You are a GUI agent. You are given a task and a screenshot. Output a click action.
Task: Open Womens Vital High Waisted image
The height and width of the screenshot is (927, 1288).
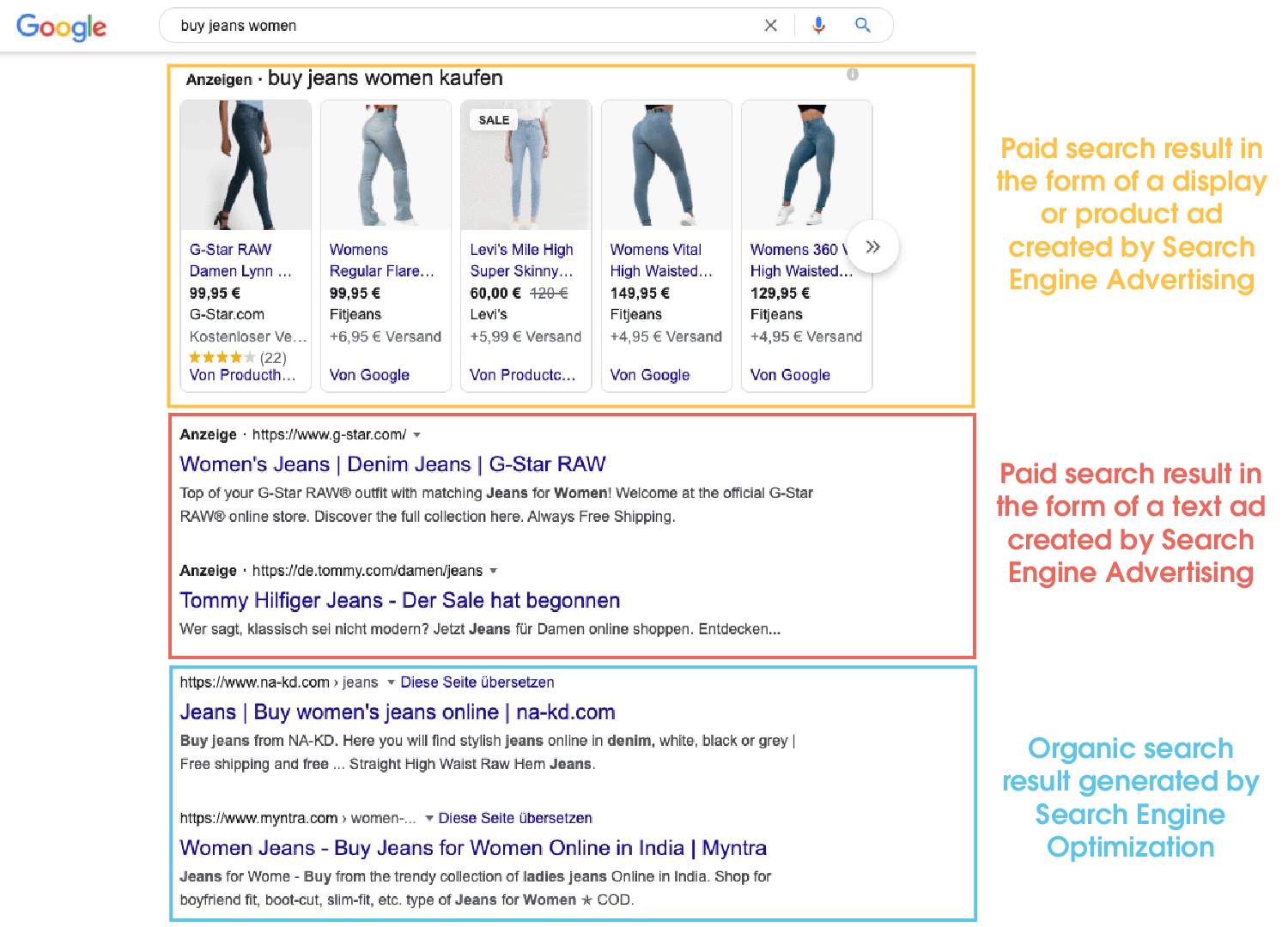pos(666,165)
